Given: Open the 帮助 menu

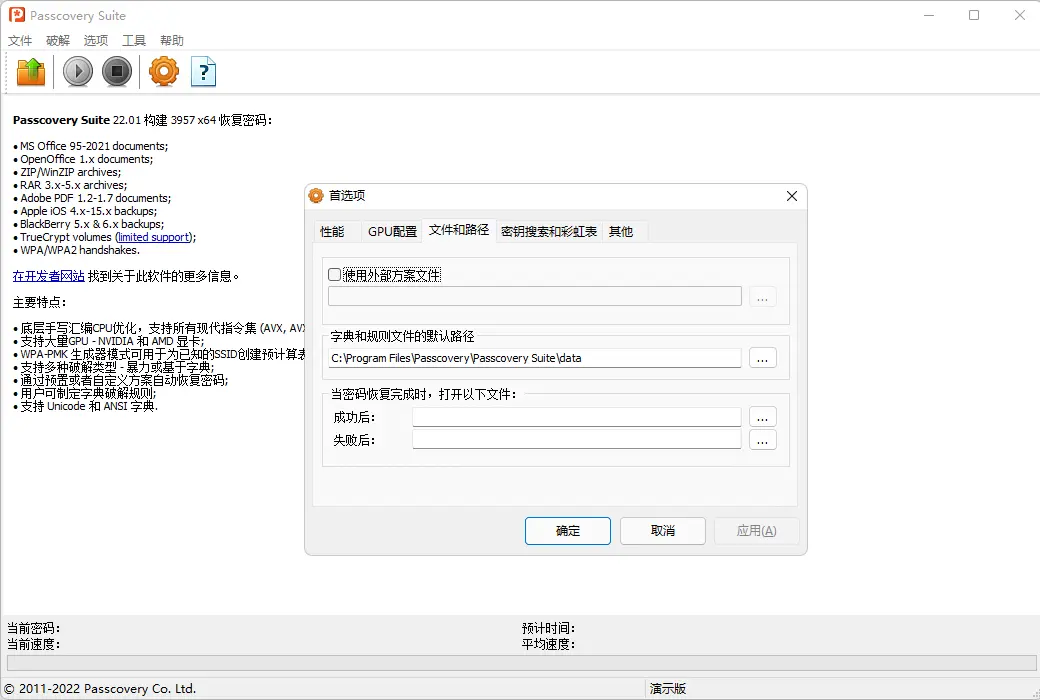Looking at the screenshot, I should [x=172, y=40].
